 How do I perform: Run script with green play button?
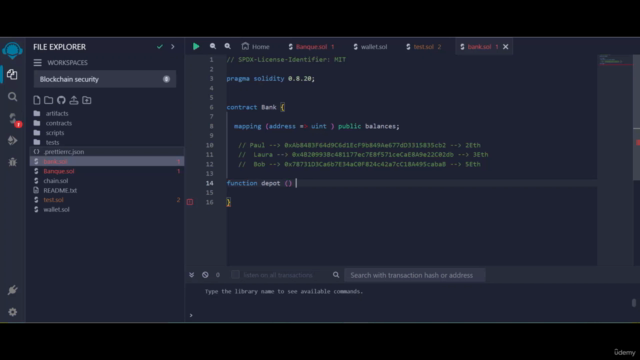(x=196, y=47)
